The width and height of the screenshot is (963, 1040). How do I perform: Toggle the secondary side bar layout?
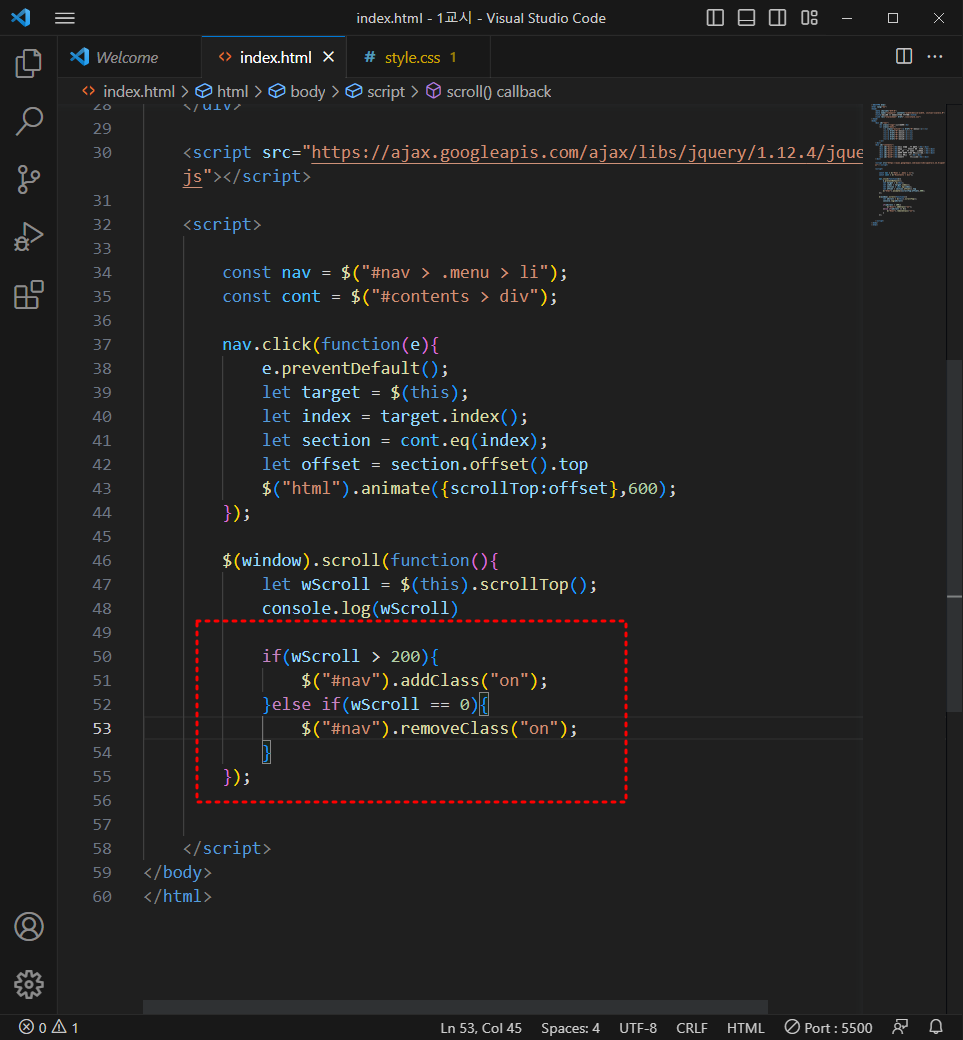(777, 18)
